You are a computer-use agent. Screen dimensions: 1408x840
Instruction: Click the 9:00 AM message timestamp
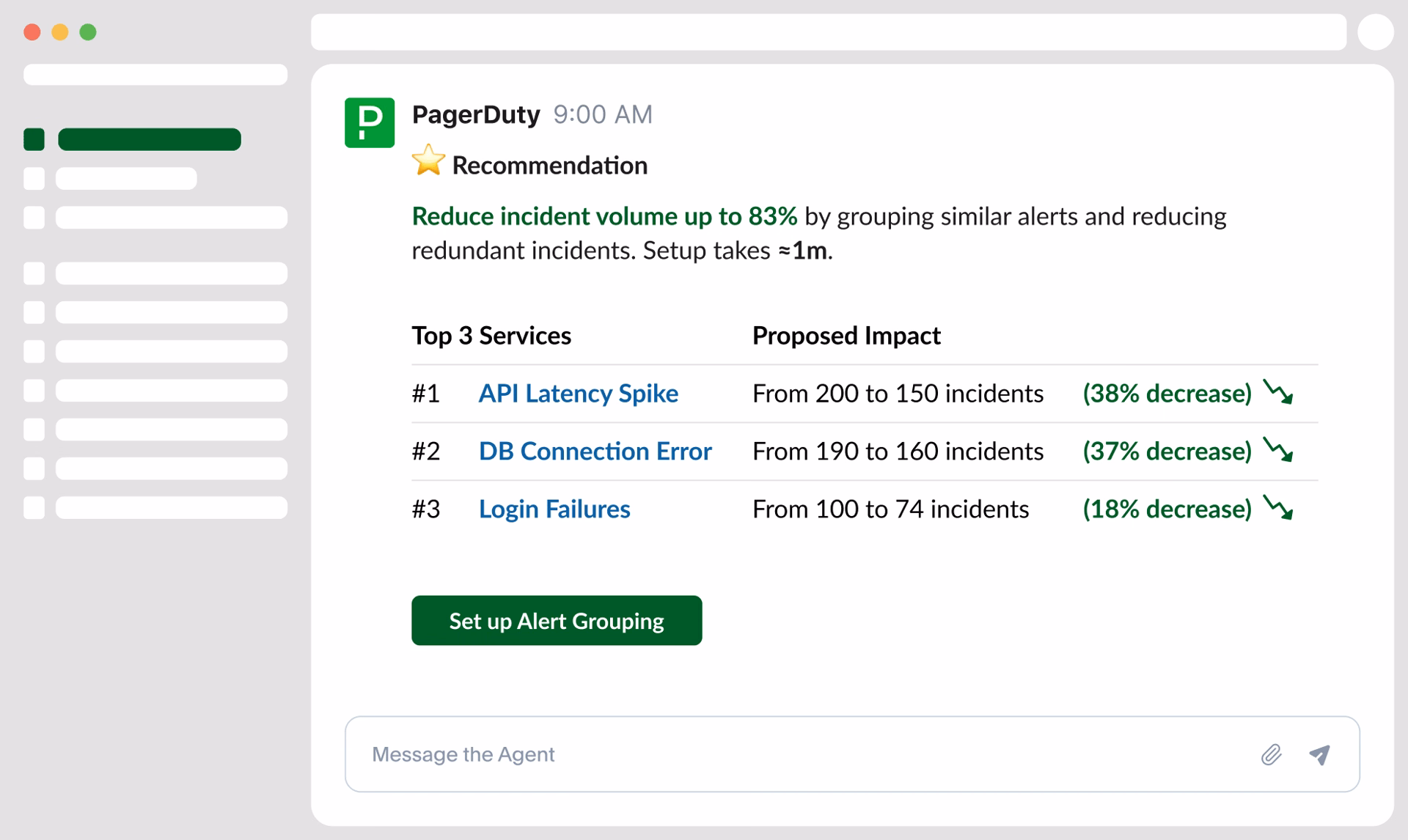coord(603,115)
